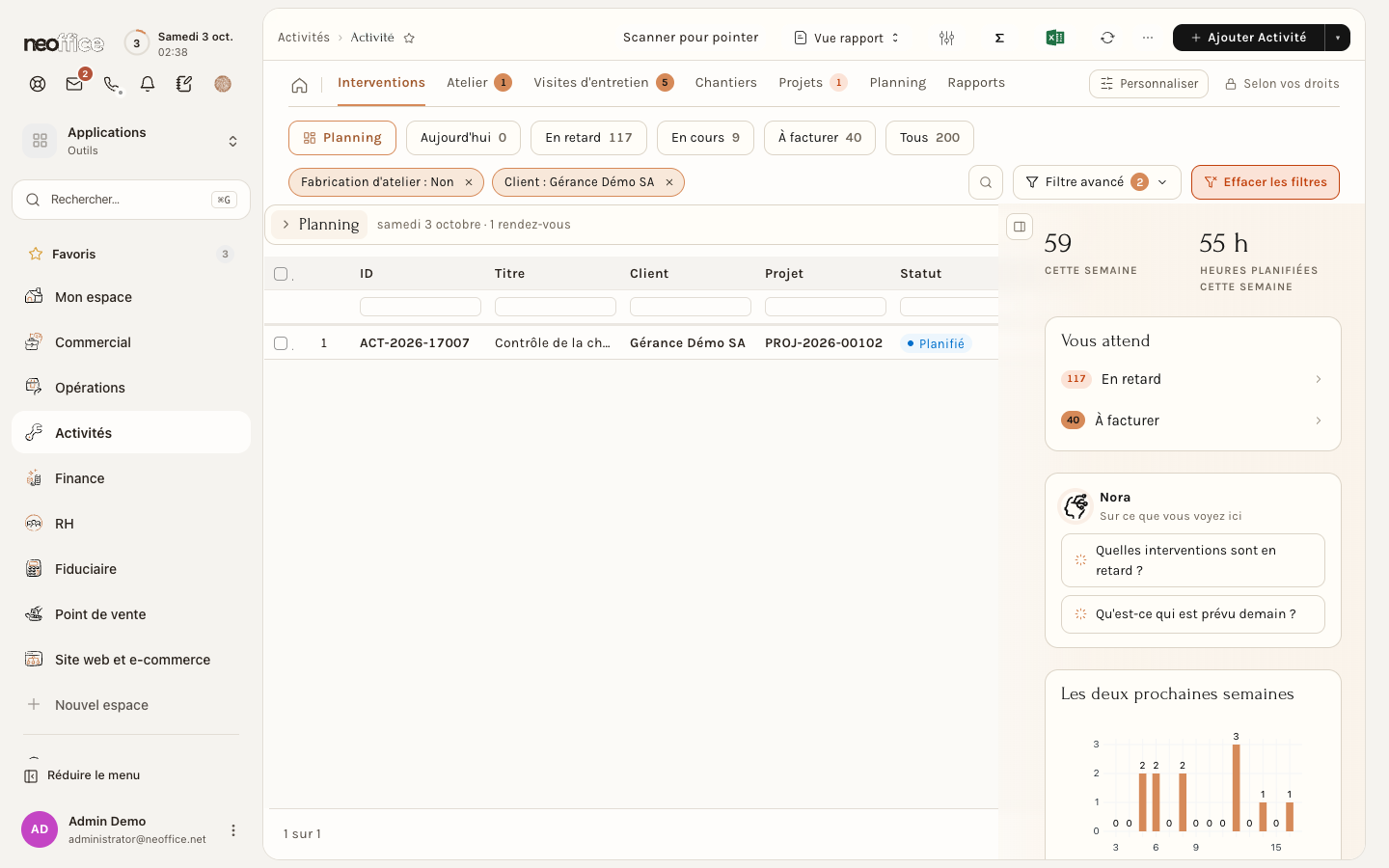This screenshot has height=868, width=1389.
Task: Open the Vue rapport view selector
Action: 847,38
